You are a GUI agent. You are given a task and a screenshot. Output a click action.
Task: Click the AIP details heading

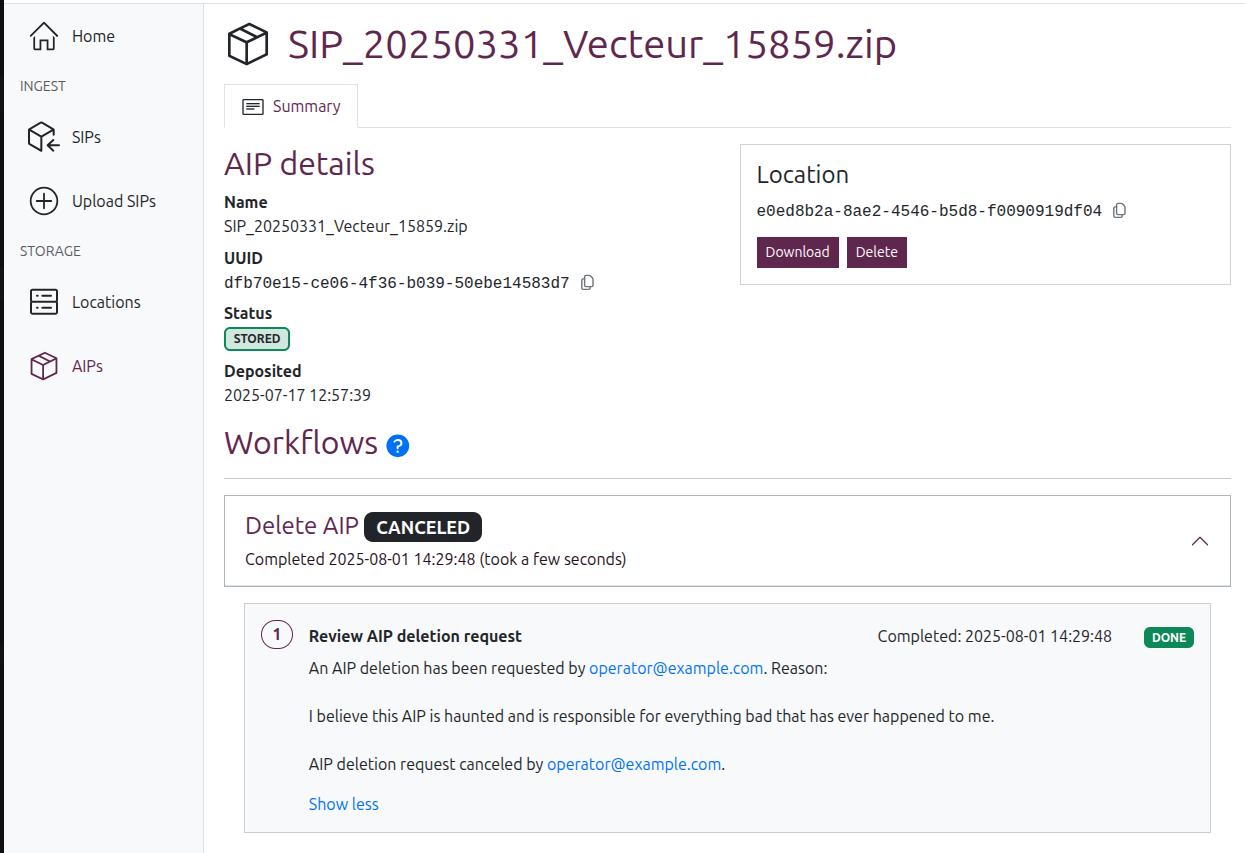[x=300, y=164]
